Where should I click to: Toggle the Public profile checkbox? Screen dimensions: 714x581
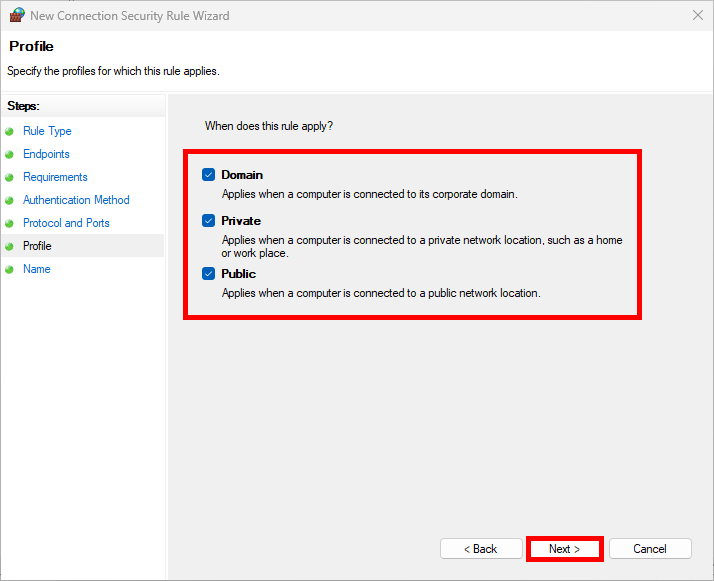click(209, 274)
